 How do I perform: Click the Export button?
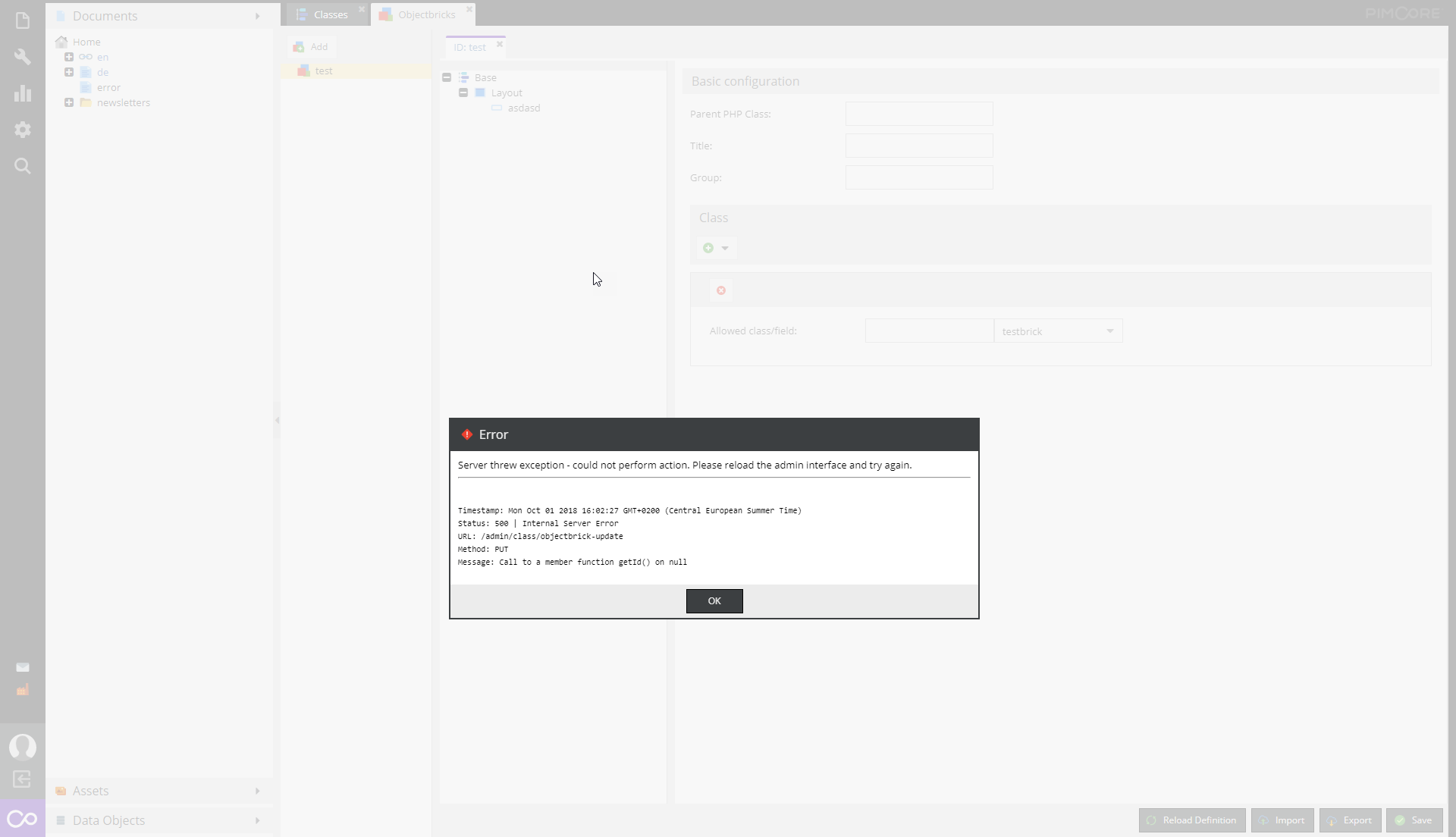point(1351,820)
